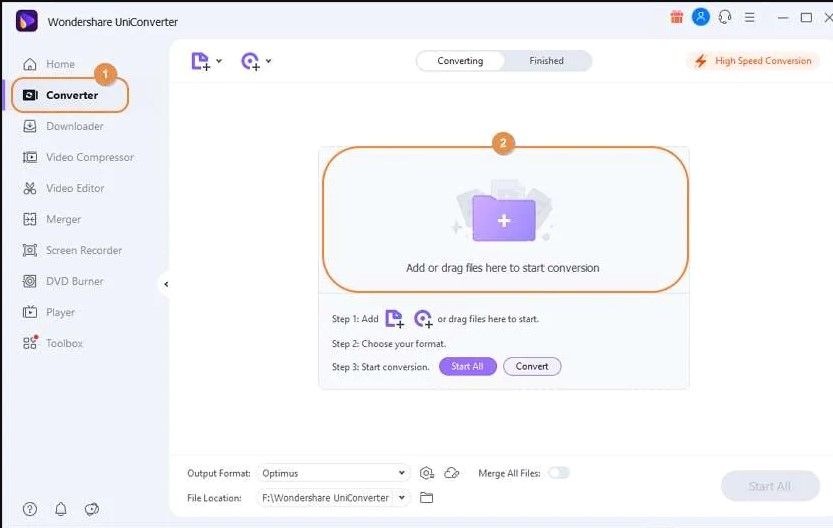Go to Video Editor
Screen dimensions: 833x528
coord(63,188)
